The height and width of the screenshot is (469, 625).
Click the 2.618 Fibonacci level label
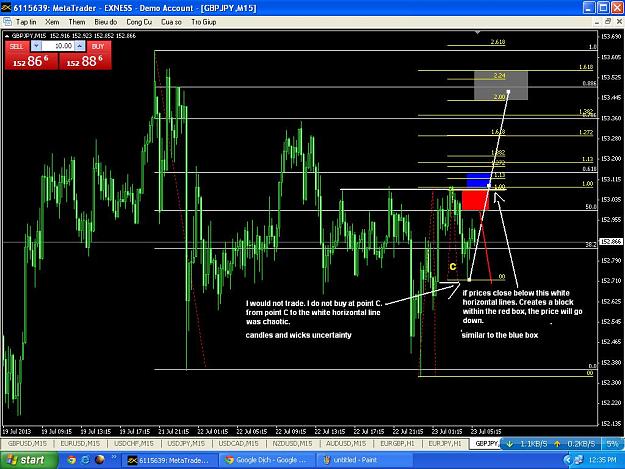[498, 42]
